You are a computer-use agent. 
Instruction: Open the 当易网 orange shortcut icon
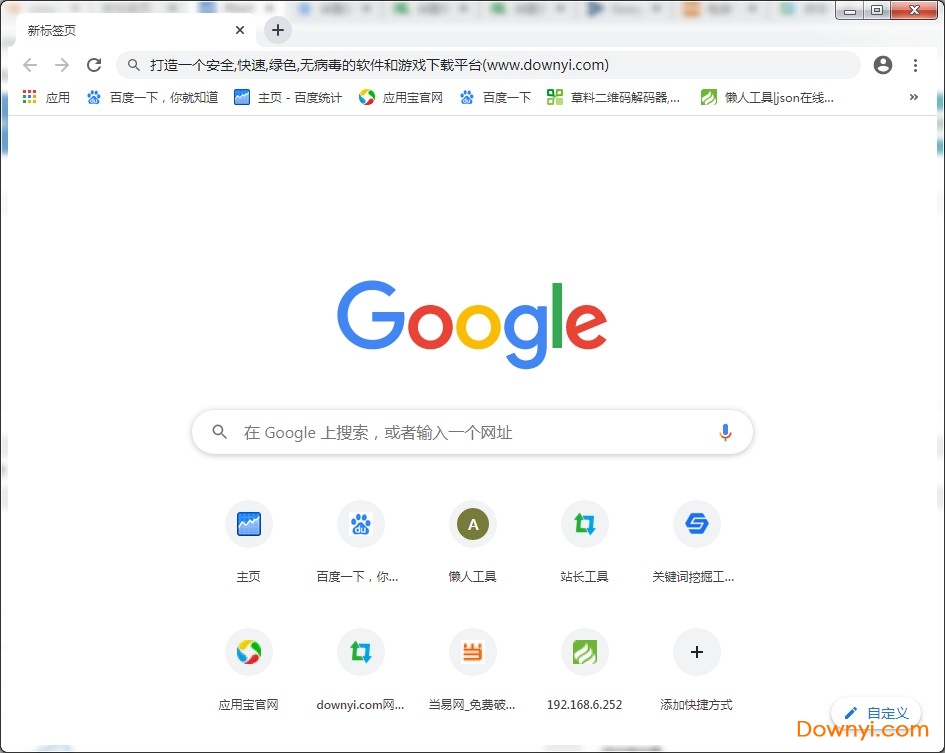[x=472, y=652]
